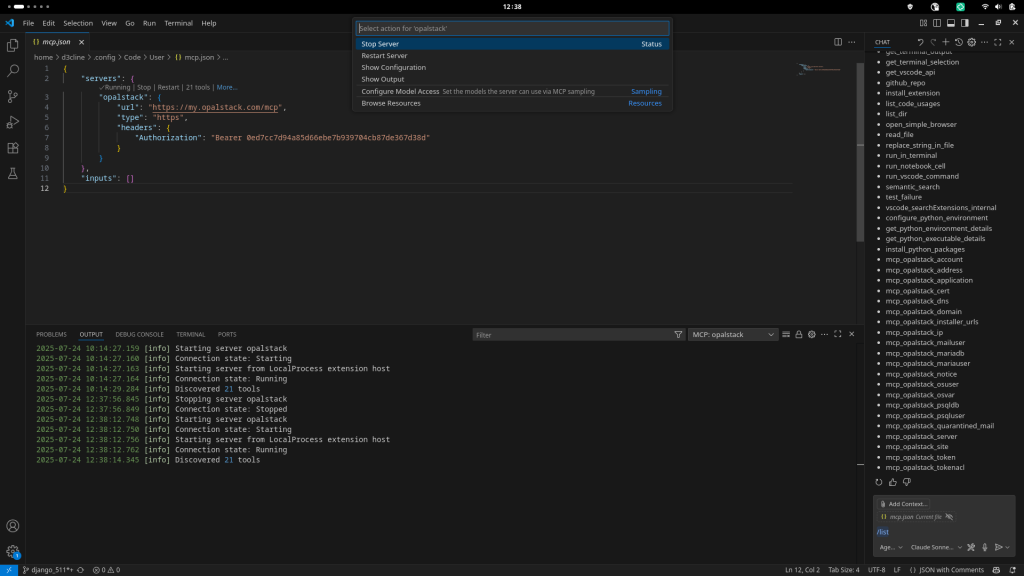Open the Selection menu
The image size is (1024, 576).
pyautogui.click(x=78, y=23)
